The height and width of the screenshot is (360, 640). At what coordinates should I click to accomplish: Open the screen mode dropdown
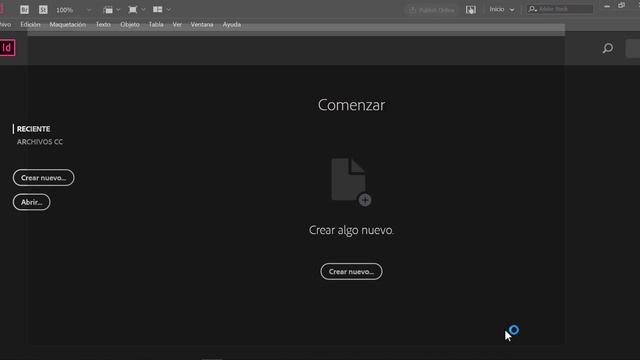pyautogui.click(x=136, y=9)
